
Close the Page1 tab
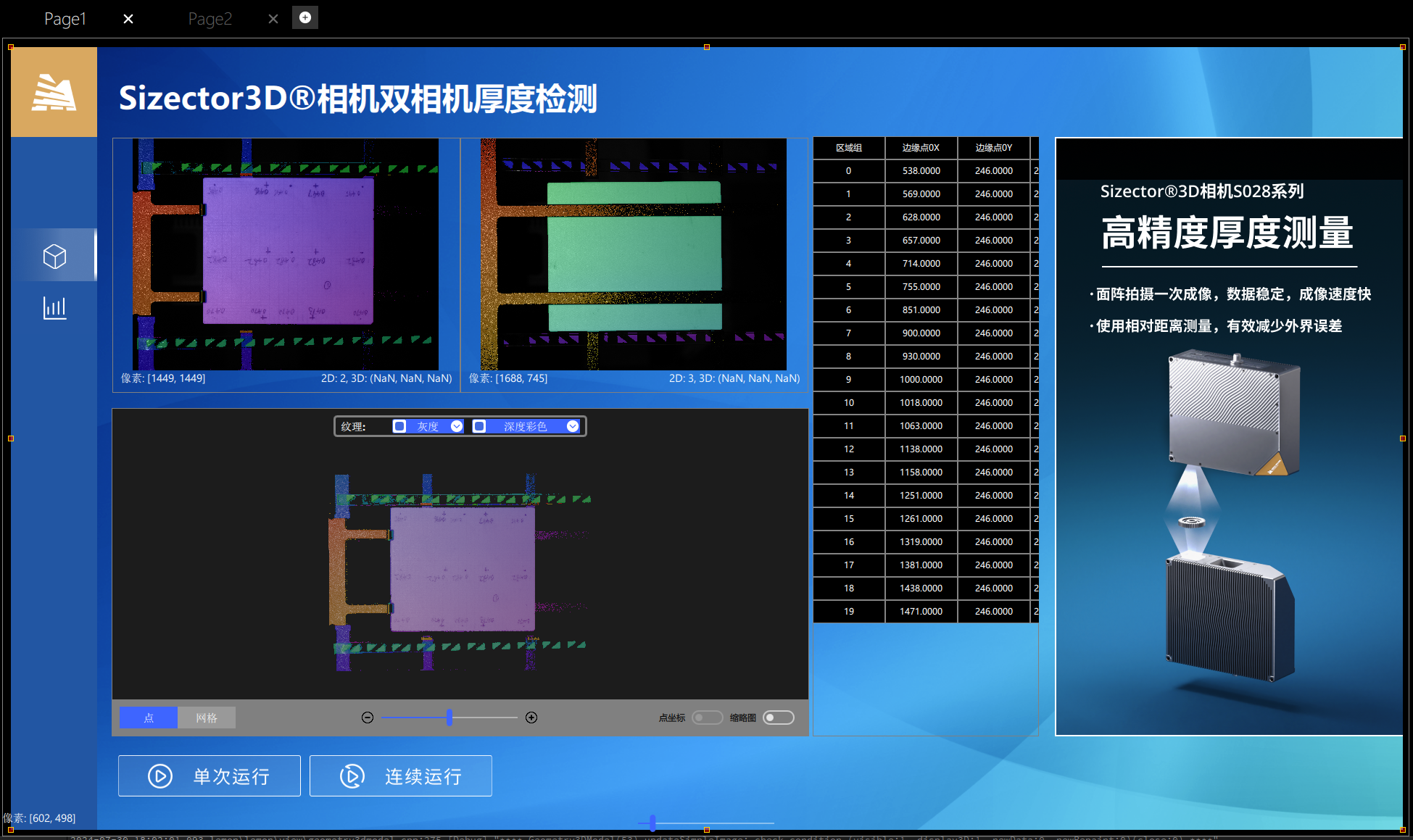coord(128,19)
